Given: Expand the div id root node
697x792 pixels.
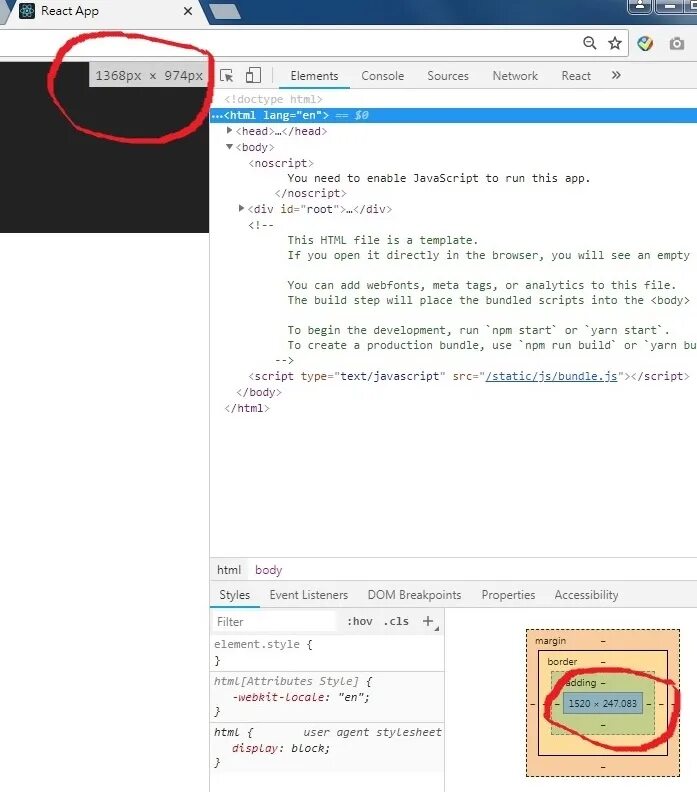Looking at the screenshot, I should (241, 208).
